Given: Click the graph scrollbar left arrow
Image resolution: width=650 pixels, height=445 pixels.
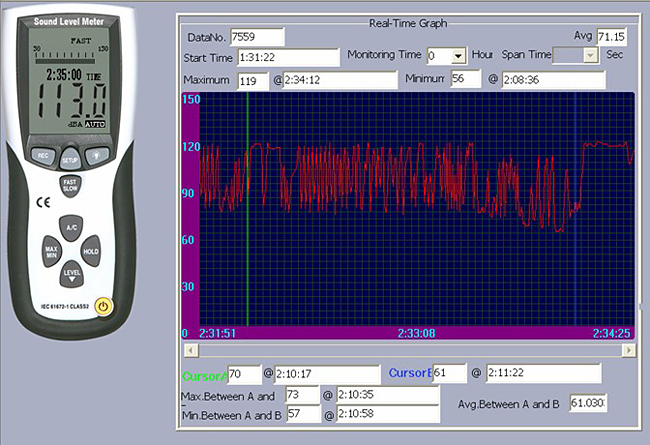Looking at the screenshot, I should tap(188, 350).
